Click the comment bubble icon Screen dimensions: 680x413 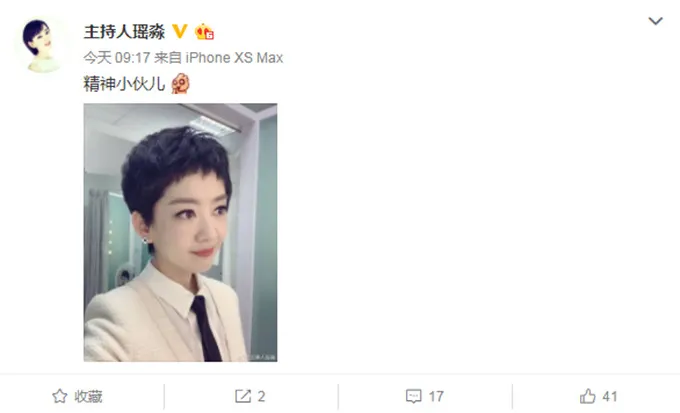(414, 396)
